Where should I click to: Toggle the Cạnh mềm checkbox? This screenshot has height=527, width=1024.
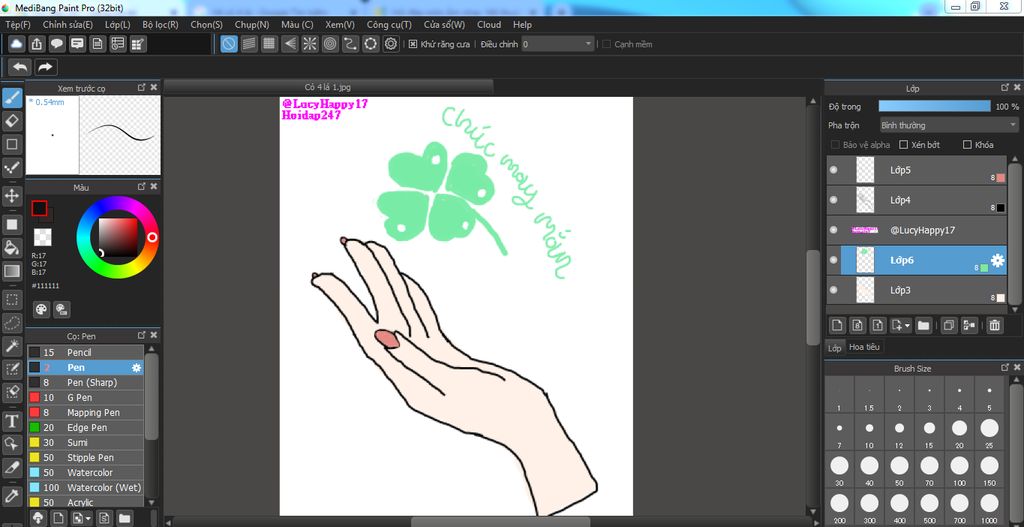click(607, 44)
